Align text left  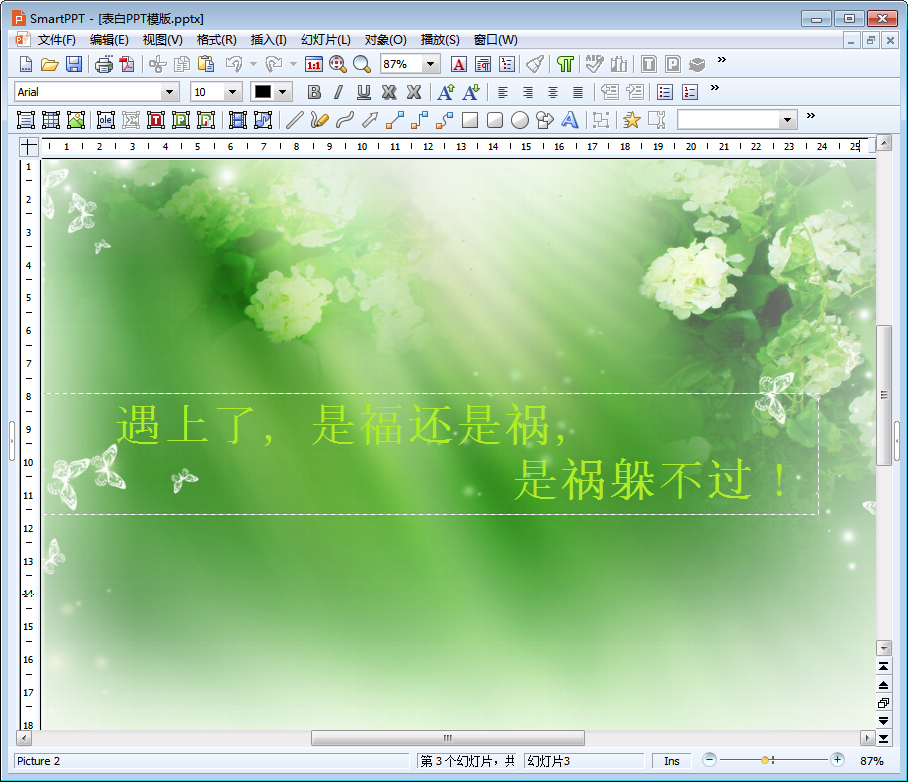point(503,92)
